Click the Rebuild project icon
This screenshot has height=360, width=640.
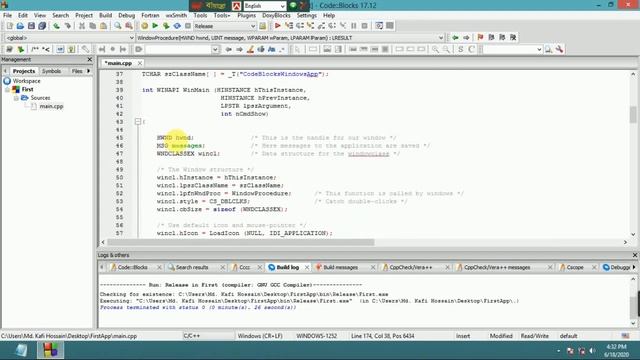click(177, 26)
